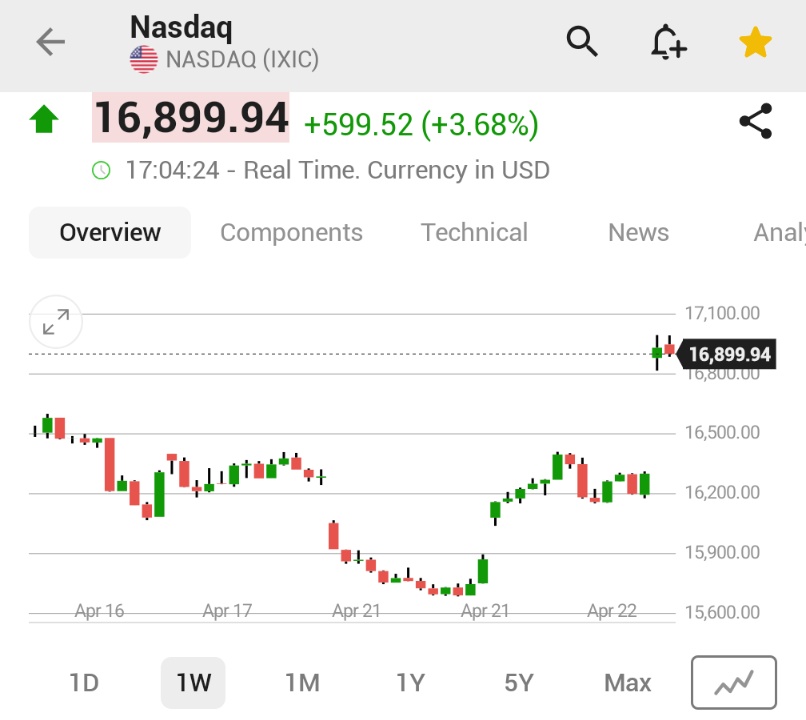Toggle the yellow favorite star
806x720 pixels.
tap(755, 42)
